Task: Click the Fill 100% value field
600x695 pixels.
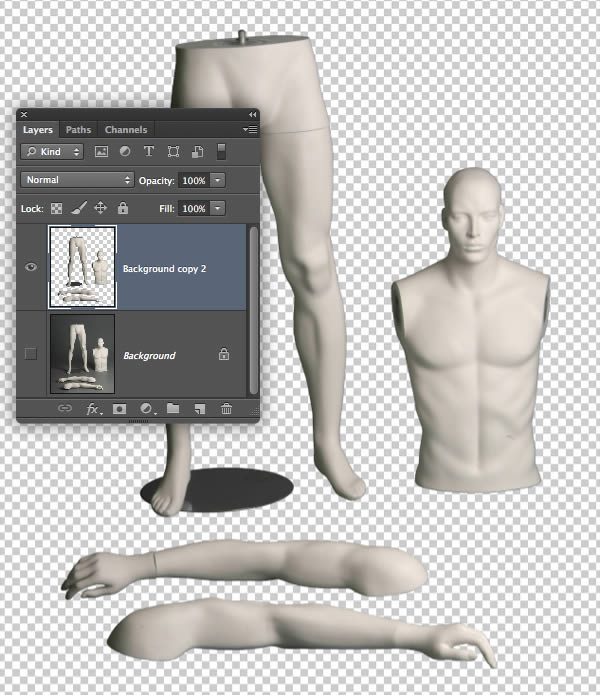Action: pyautogui.click(x=194, y=208)
